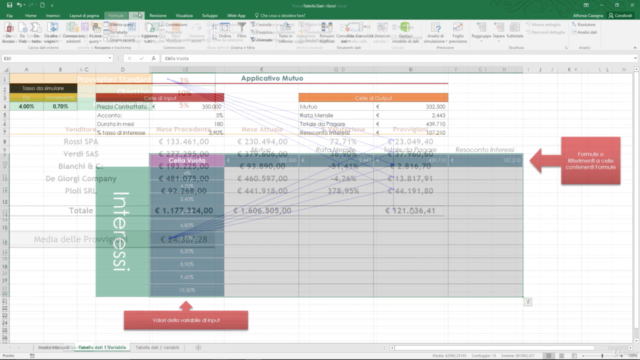The image size is (640, 360).
Task: Open Analisi dati tool
Action: pyautogui.click(x=584, y=32)
